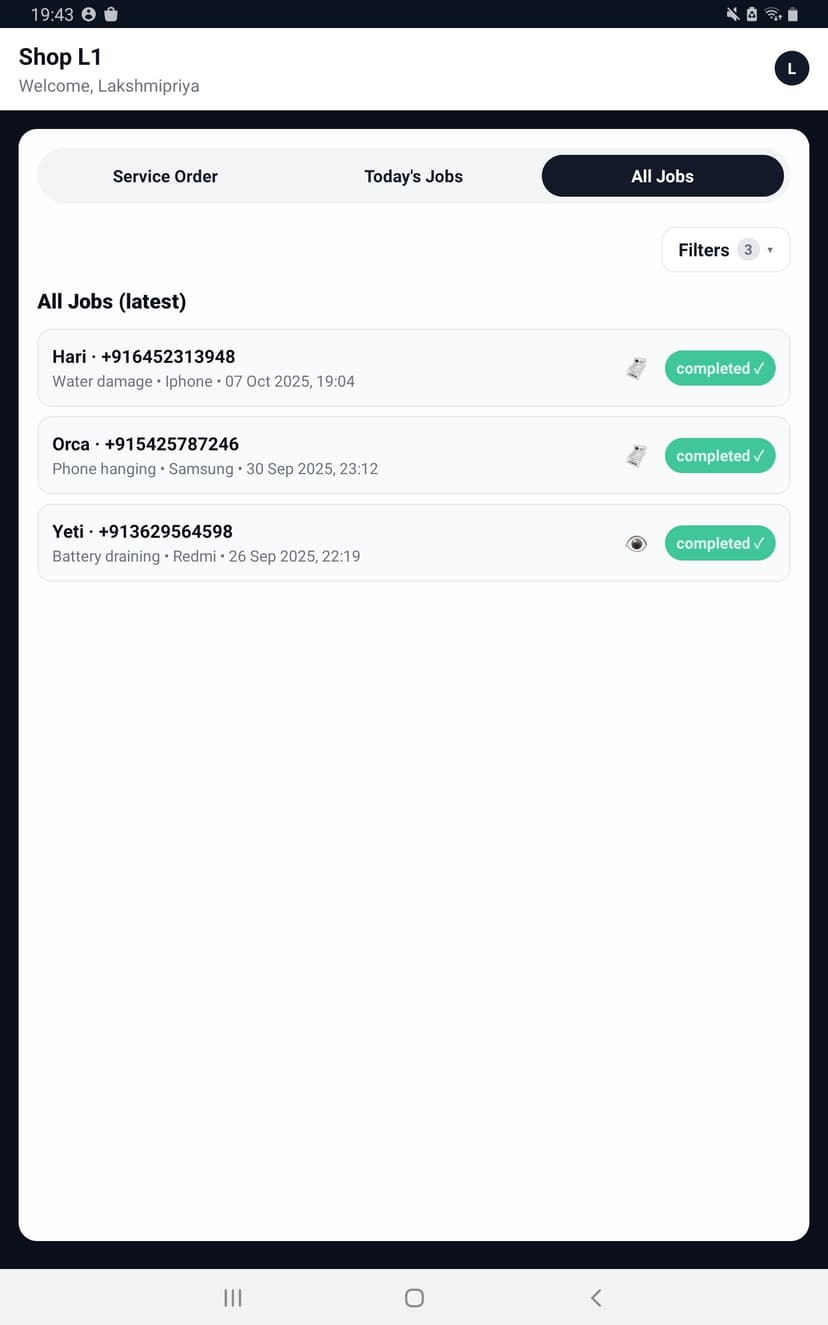
Task: Select the Yeti battery draining job card
Action: [300, 543]
